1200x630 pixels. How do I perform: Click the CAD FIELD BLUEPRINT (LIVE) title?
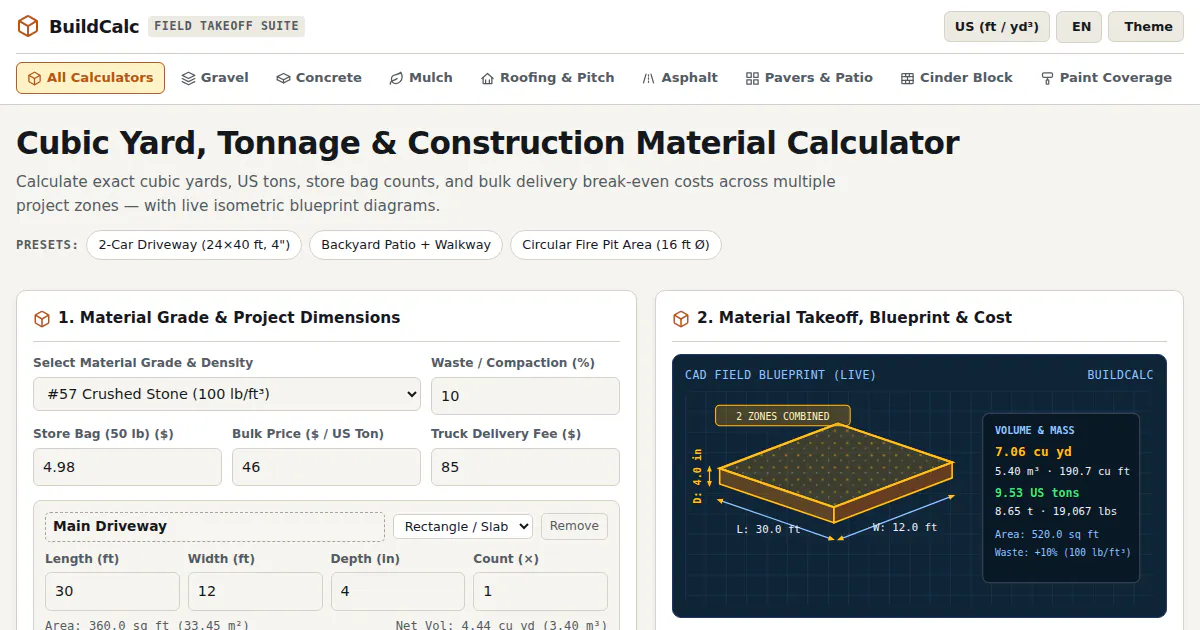point(780,375)
